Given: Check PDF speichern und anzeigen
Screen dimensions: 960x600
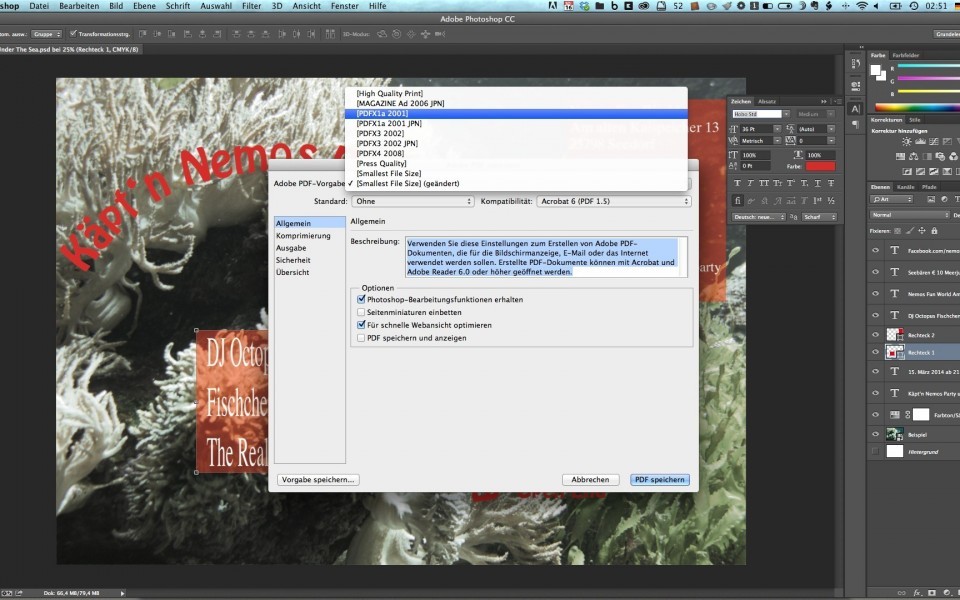Looking at the screenshot, I should click(361, 338).
